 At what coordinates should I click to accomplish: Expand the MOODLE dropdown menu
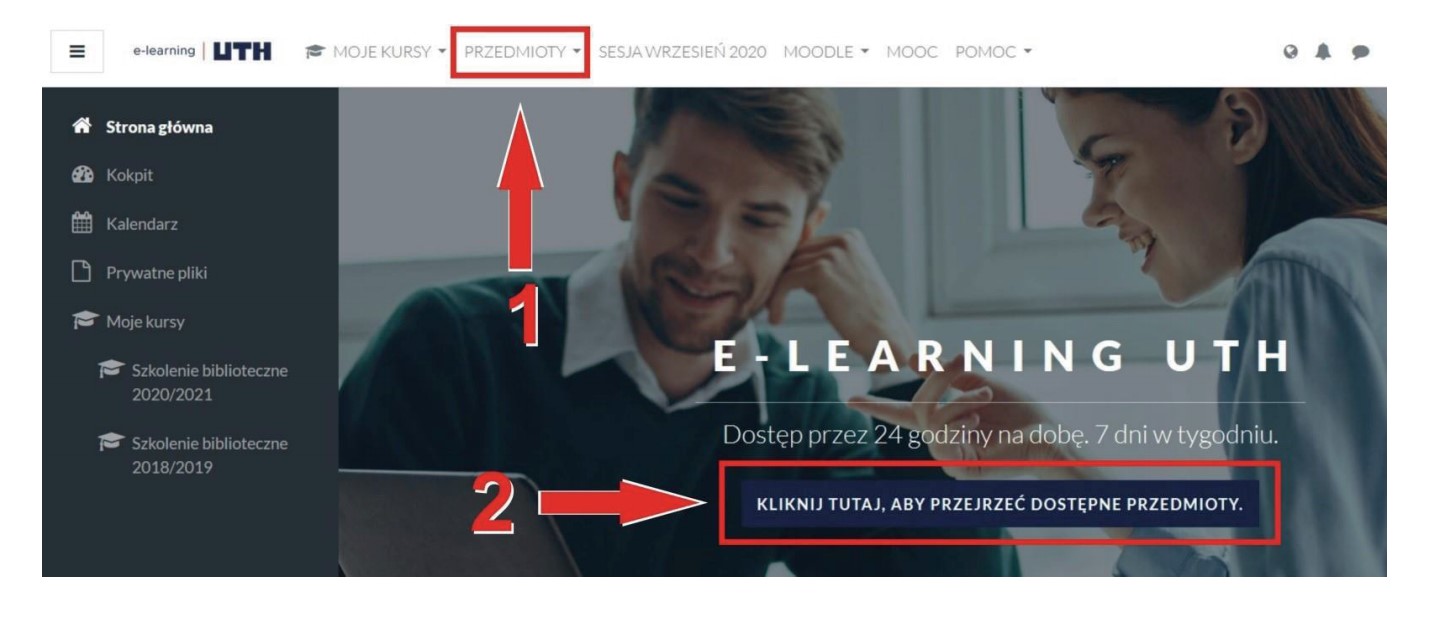click(x=826, y=52)
